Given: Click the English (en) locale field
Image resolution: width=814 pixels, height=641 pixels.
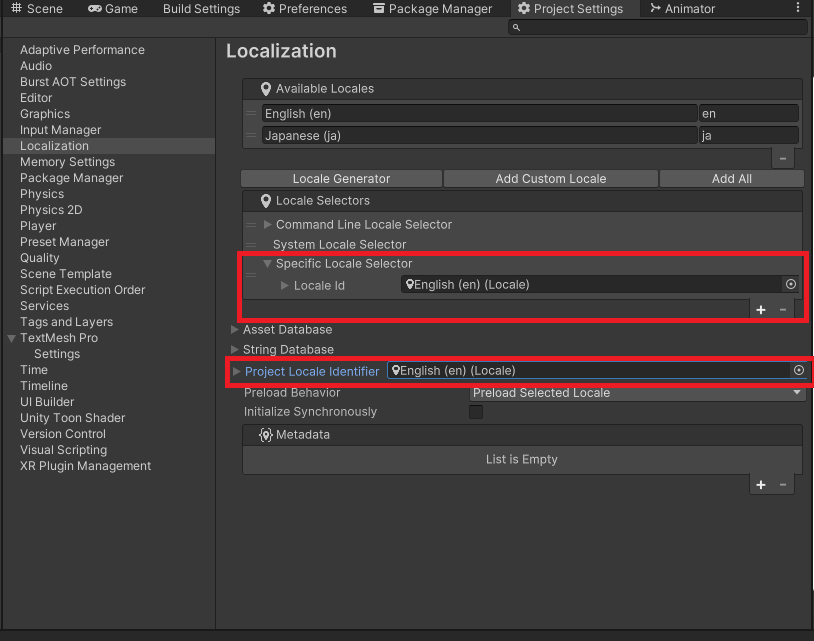Looking at the screenshot, I should click(480, 113).
